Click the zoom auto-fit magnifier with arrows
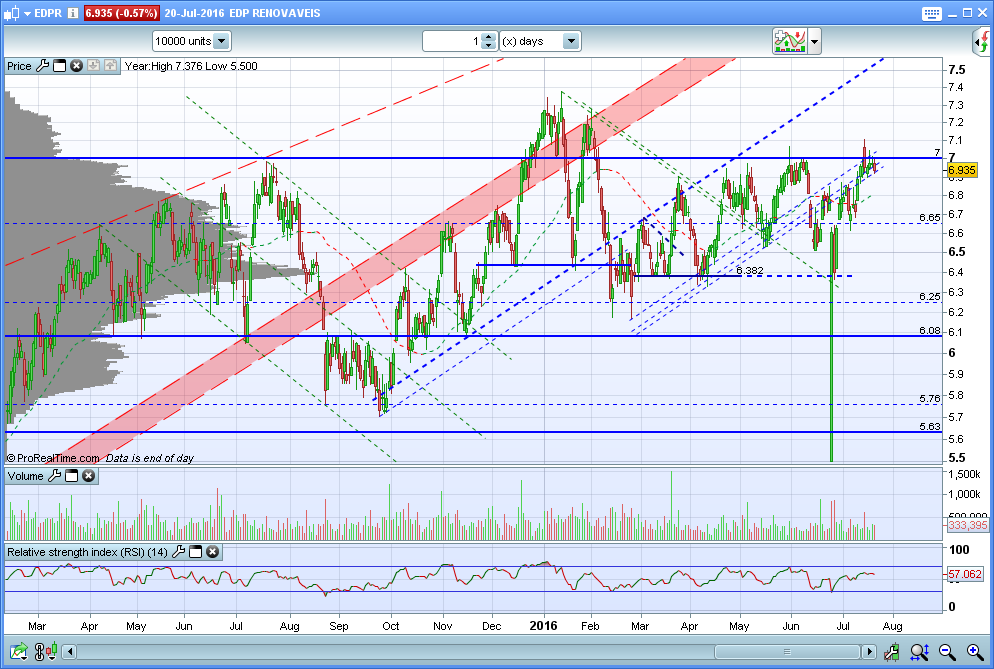The width and height of the screenshot is (994, 669). pos(920,651)
